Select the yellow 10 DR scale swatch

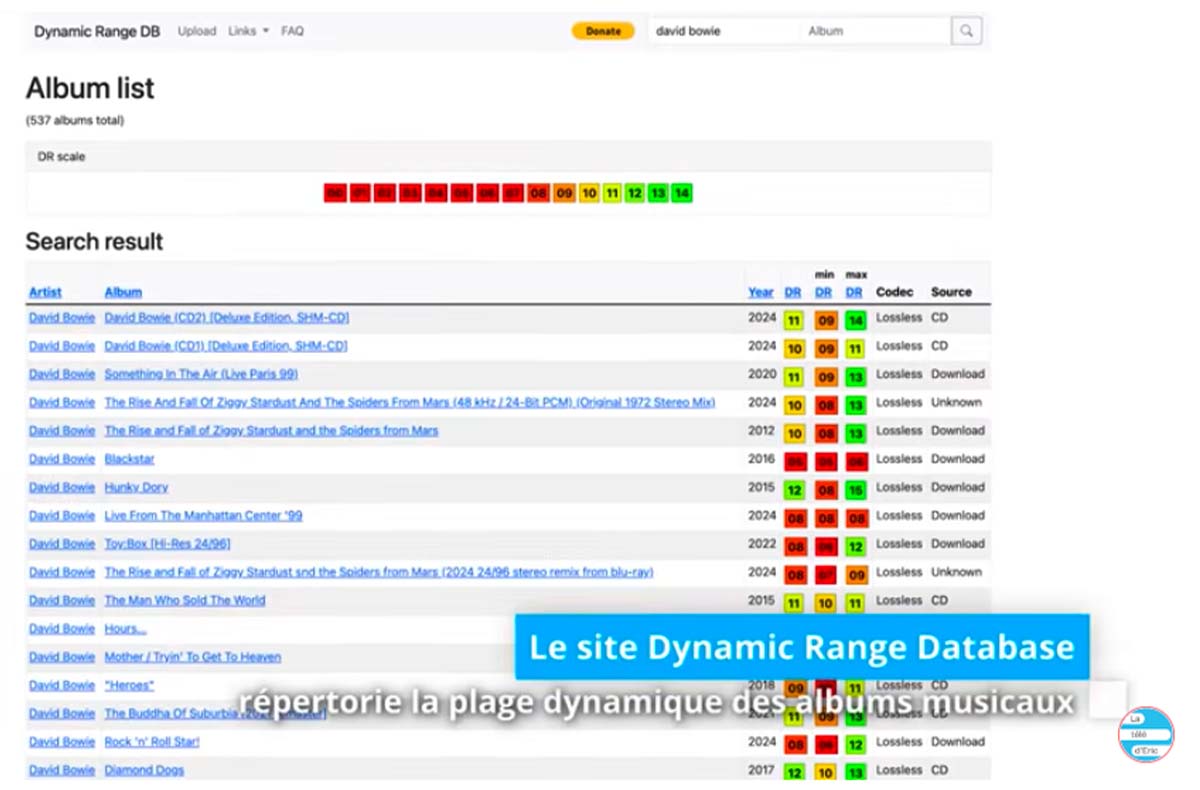click(x=589, y=193)
